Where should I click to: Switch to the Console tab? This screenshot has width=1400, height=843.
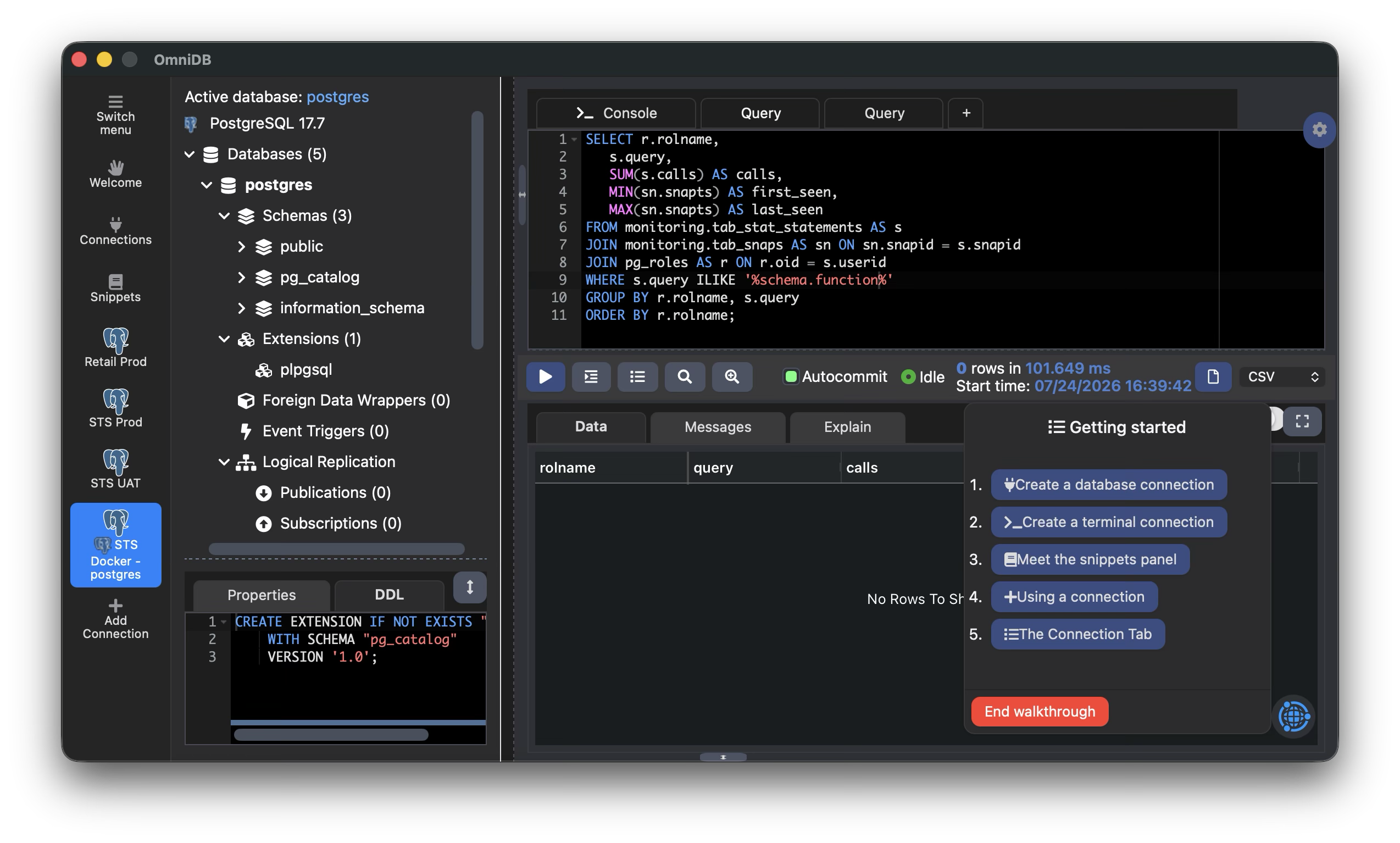(x=615, y=113)
